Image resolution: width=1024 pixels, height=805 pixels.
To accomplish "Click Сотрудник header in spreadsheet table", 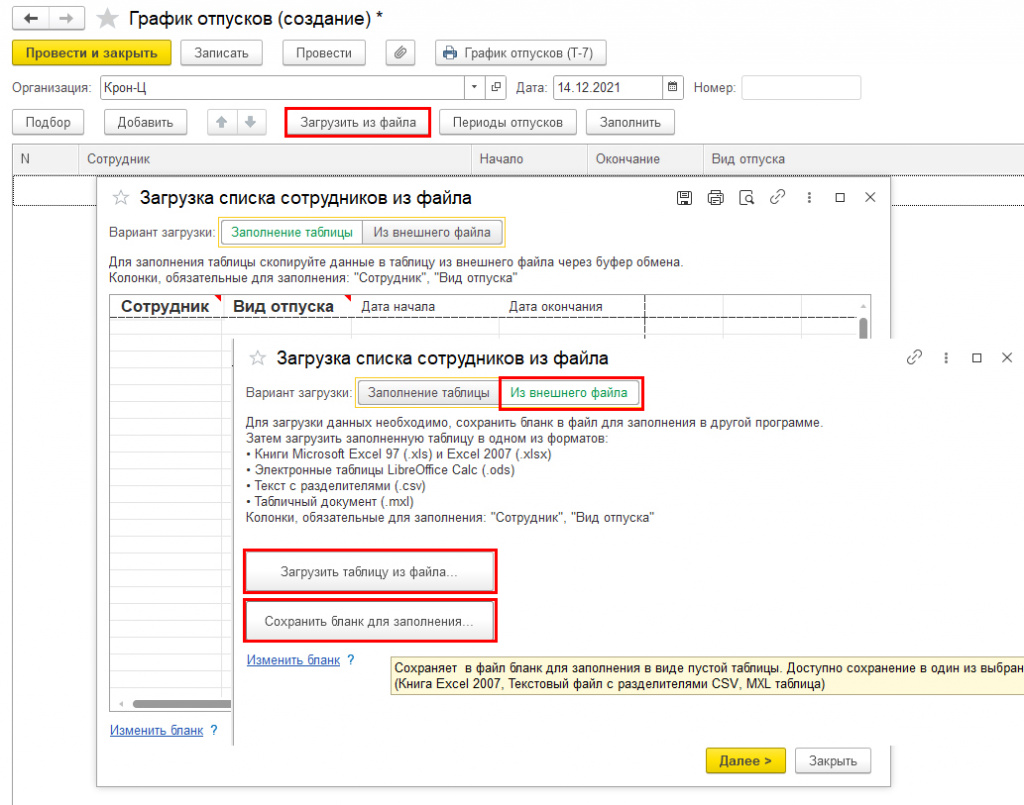I will 165,306.
